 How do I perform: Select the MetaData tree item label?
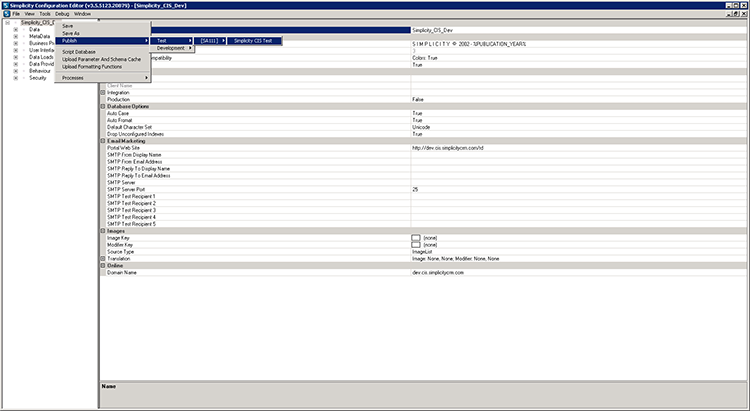tap(39, 36)
